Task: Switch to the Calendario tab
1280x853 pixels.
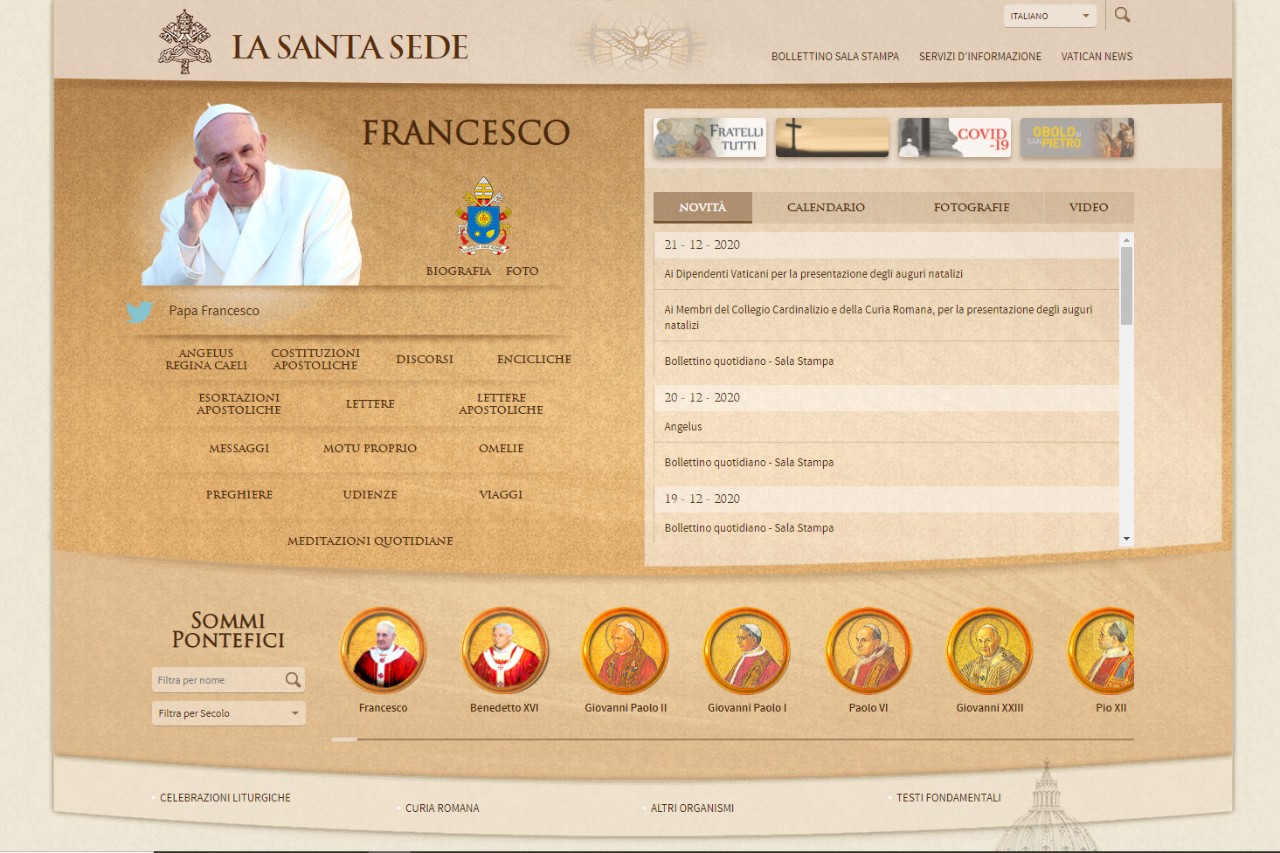Action: [825, 207]
